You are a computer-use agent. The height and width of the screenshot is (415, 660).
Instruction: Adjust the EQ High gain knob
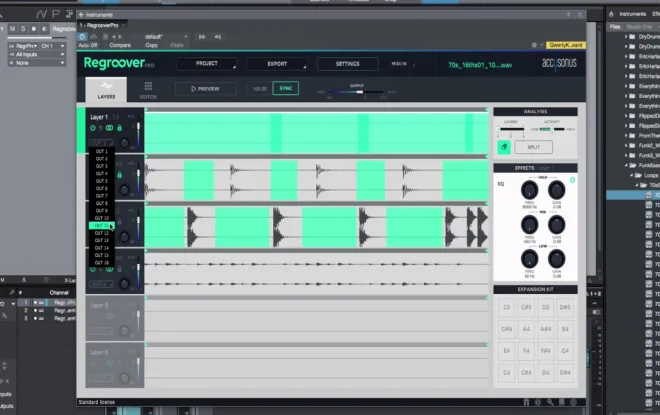point(556,190)
